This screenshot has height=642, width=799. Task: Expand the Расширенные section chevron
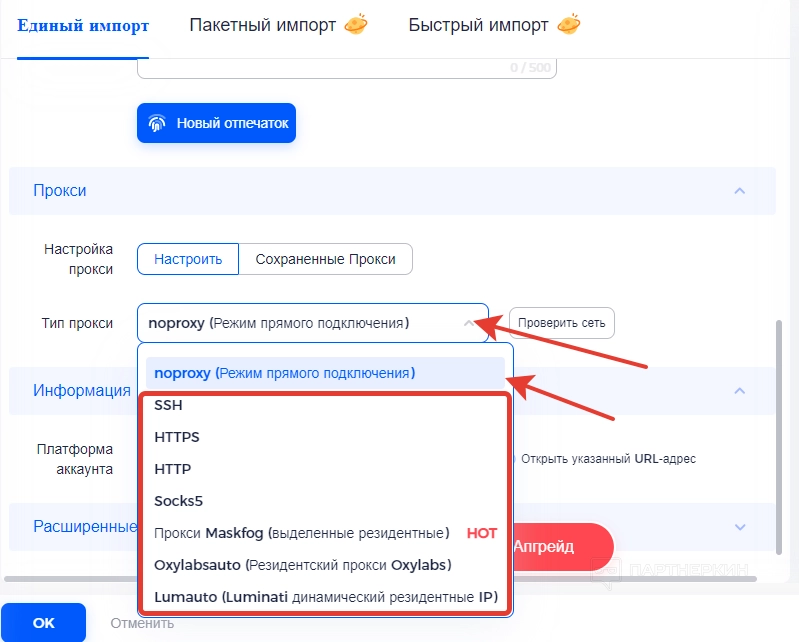point(739,526)
